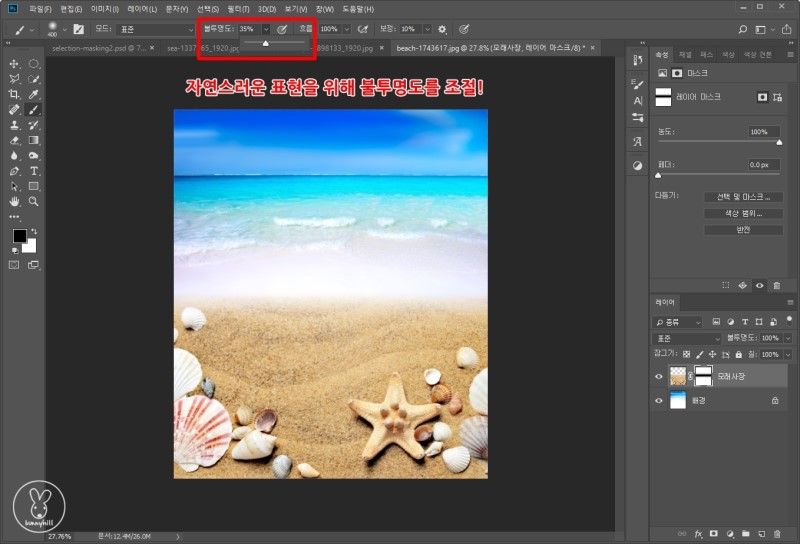Select the Horizontal Type tool
The height and width of the screenshot is (544, 800).
coord(34,171)
